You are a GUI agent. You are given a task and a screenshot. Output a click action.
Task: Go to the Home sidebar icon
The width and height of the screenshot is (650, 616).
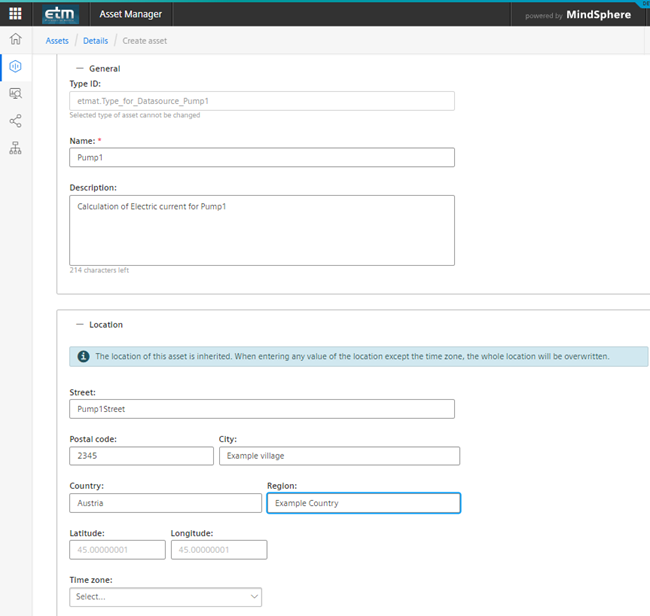15,40
